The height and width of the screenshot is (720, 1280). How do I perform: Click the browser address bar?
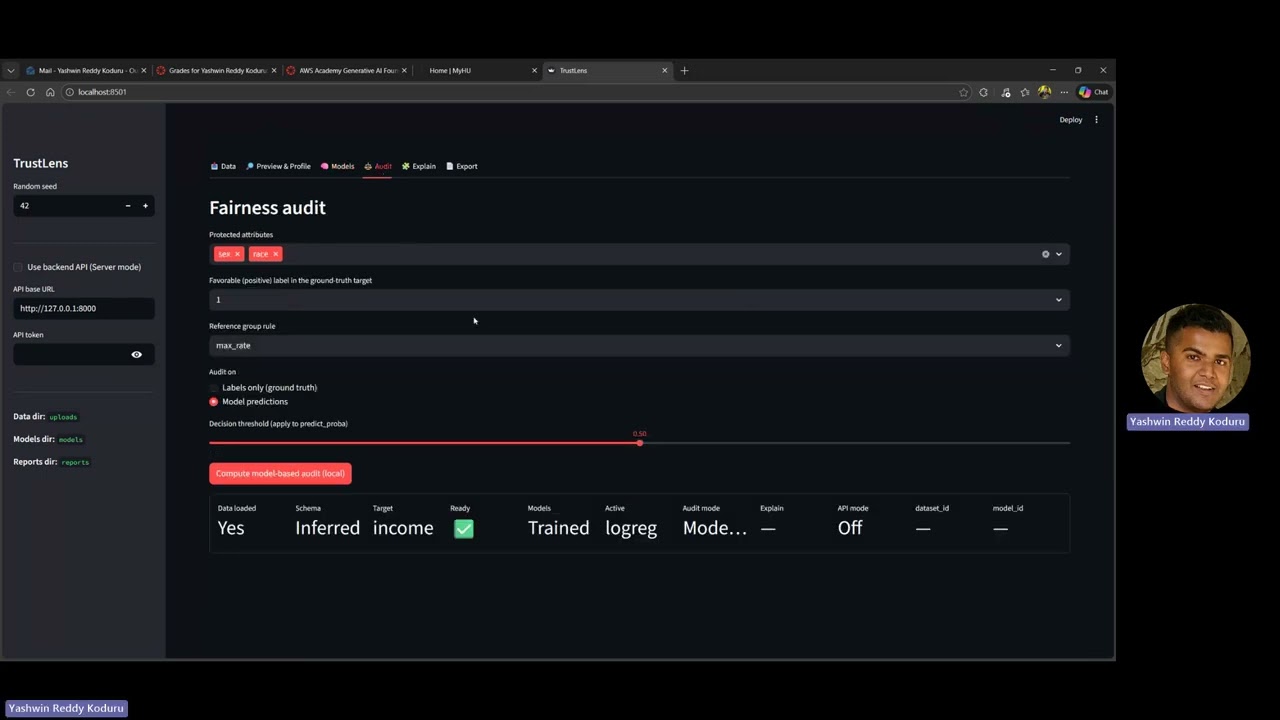tap(510, 92)
